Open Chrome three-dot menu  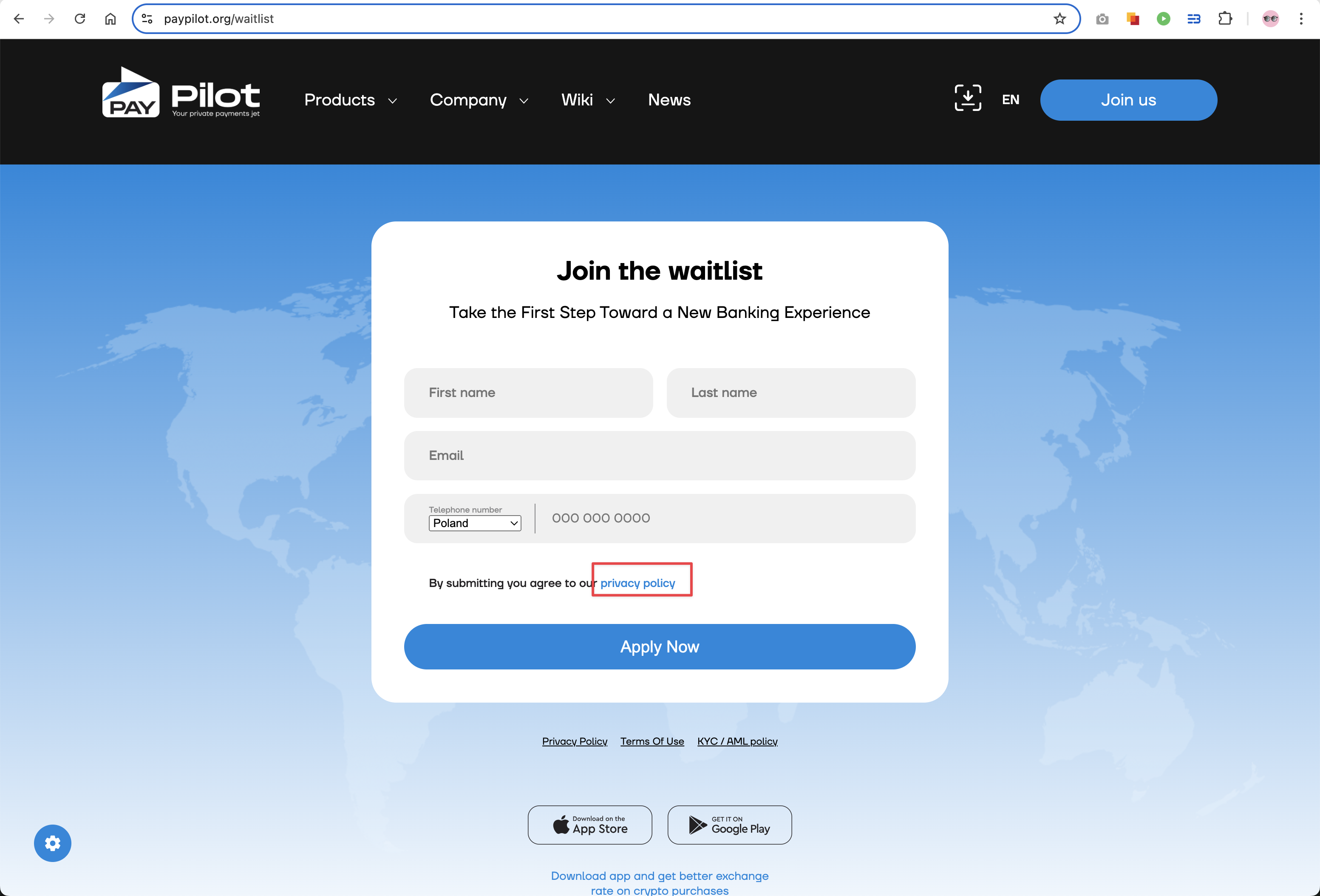click(1301, 19)
